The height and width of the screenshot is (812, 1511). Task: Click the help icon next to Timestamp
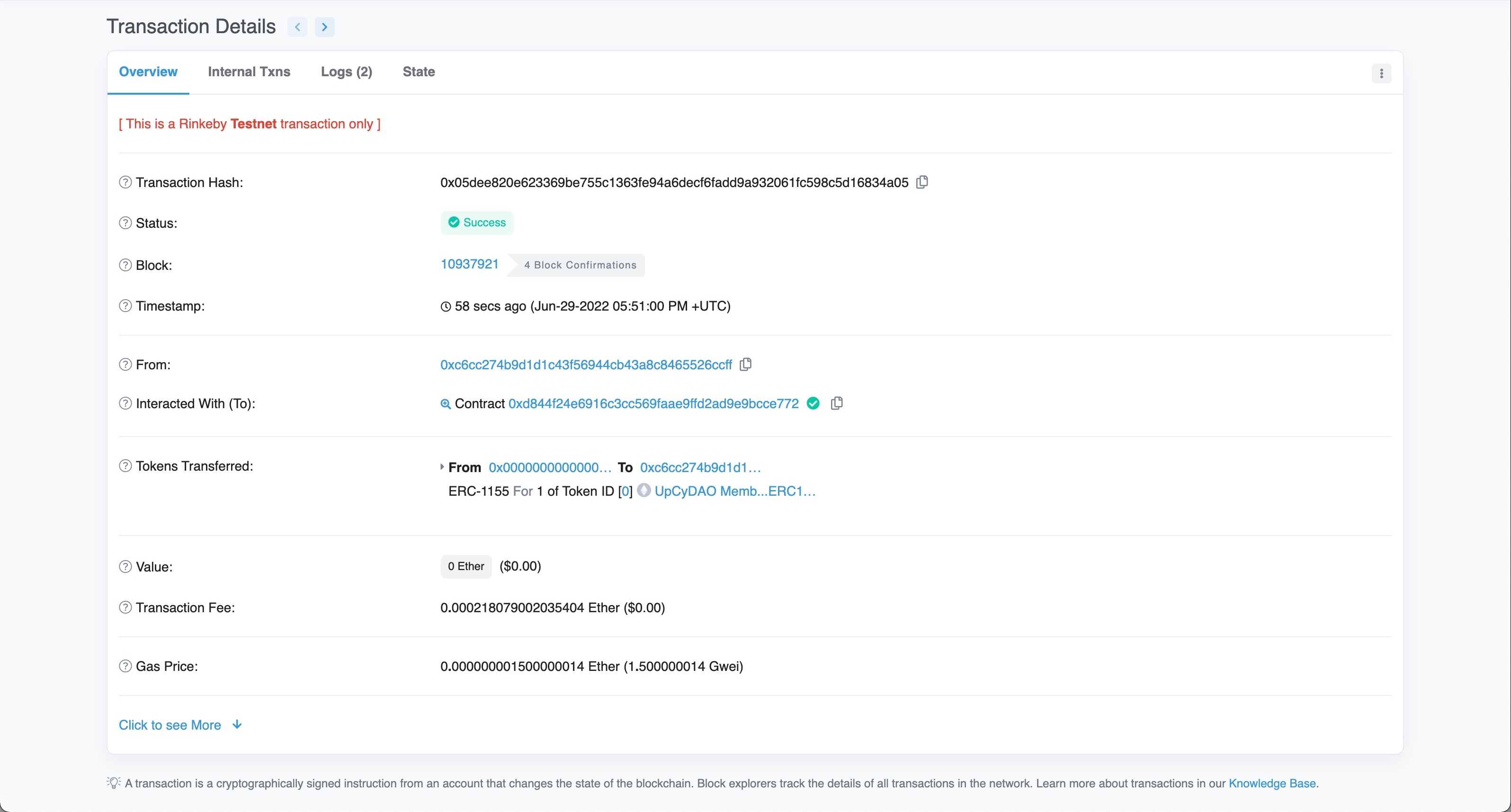click(125, 306)
